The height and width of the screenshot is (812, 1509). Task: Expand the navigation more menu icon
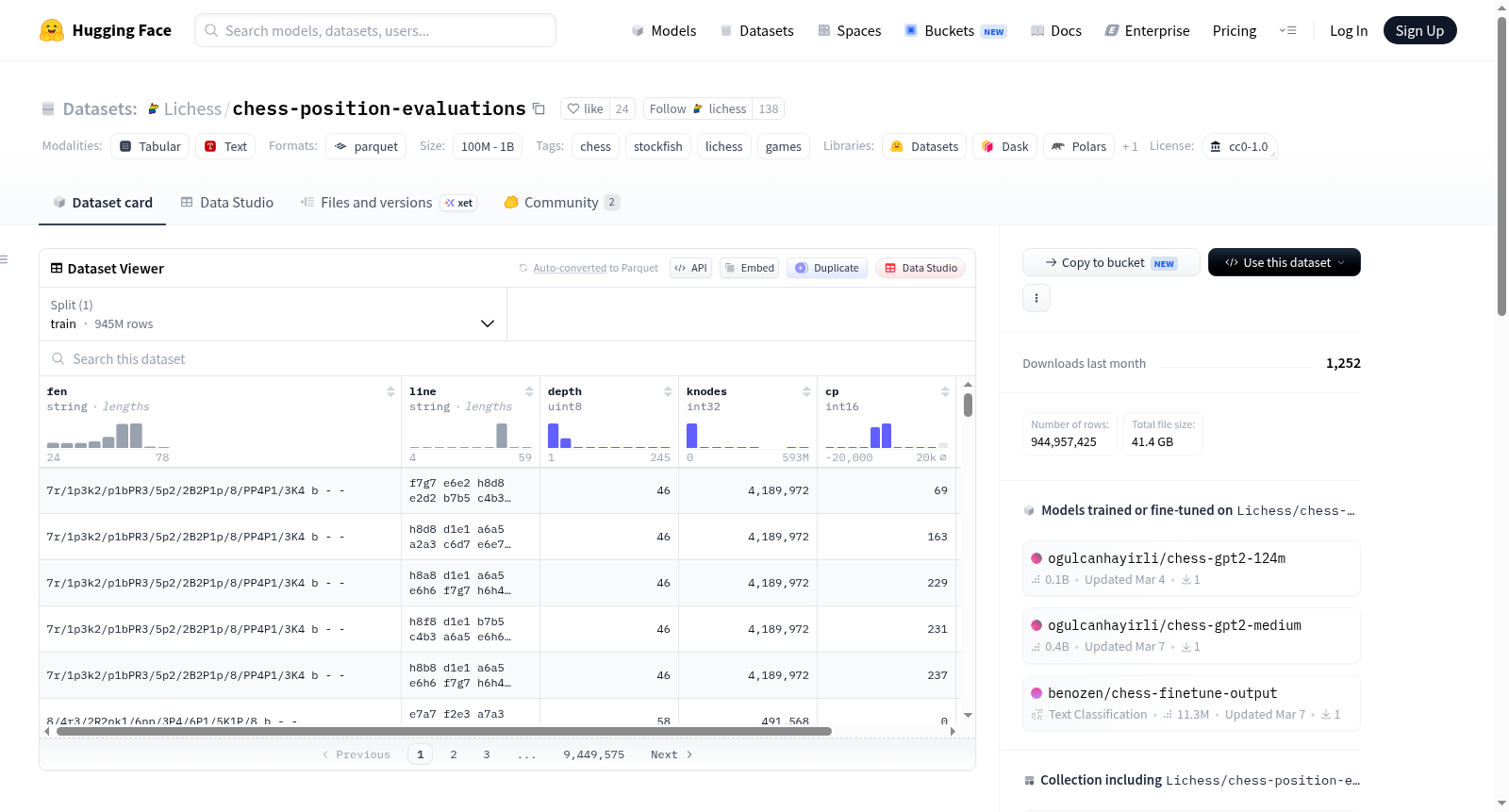(x=1287, y=30)
